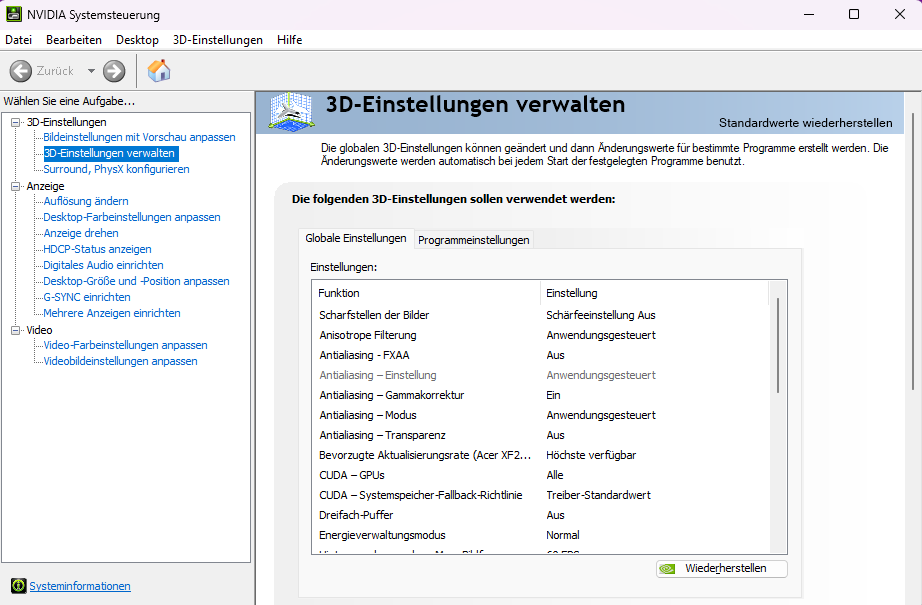Open Anisotrope Filterung's Anwendungsgesteuert value
This screenshot has width=922, height=605.
tap(600, 335)
